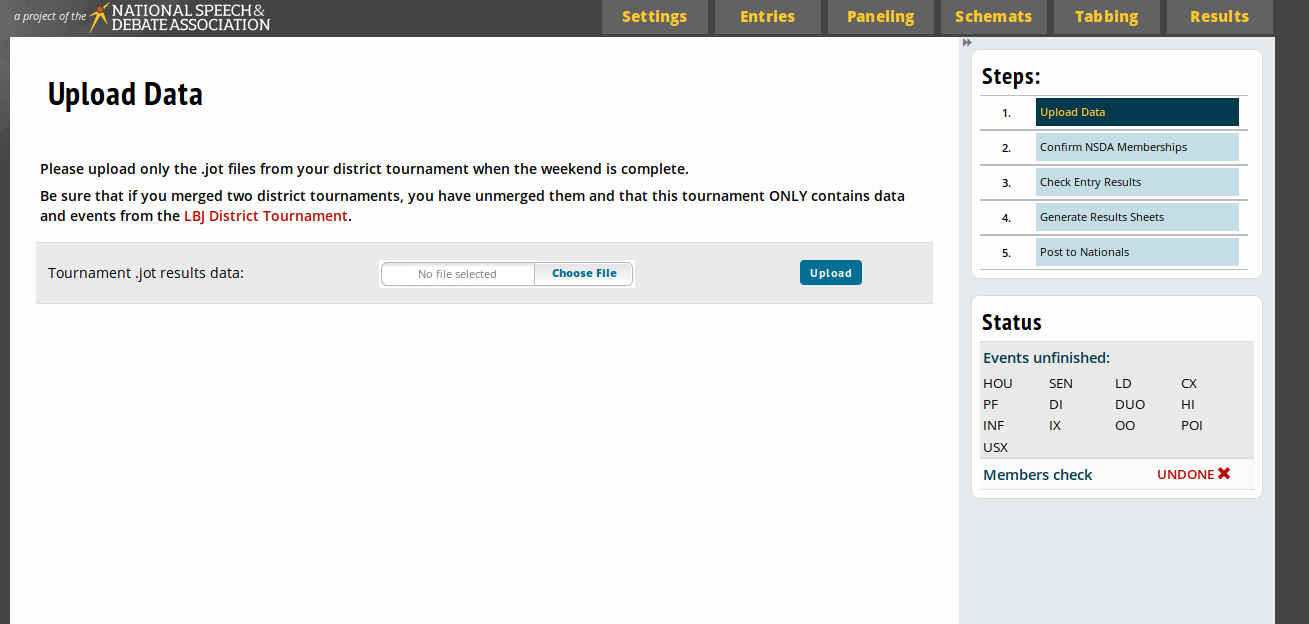Click the National Speech & Debate Association logo

180,17
